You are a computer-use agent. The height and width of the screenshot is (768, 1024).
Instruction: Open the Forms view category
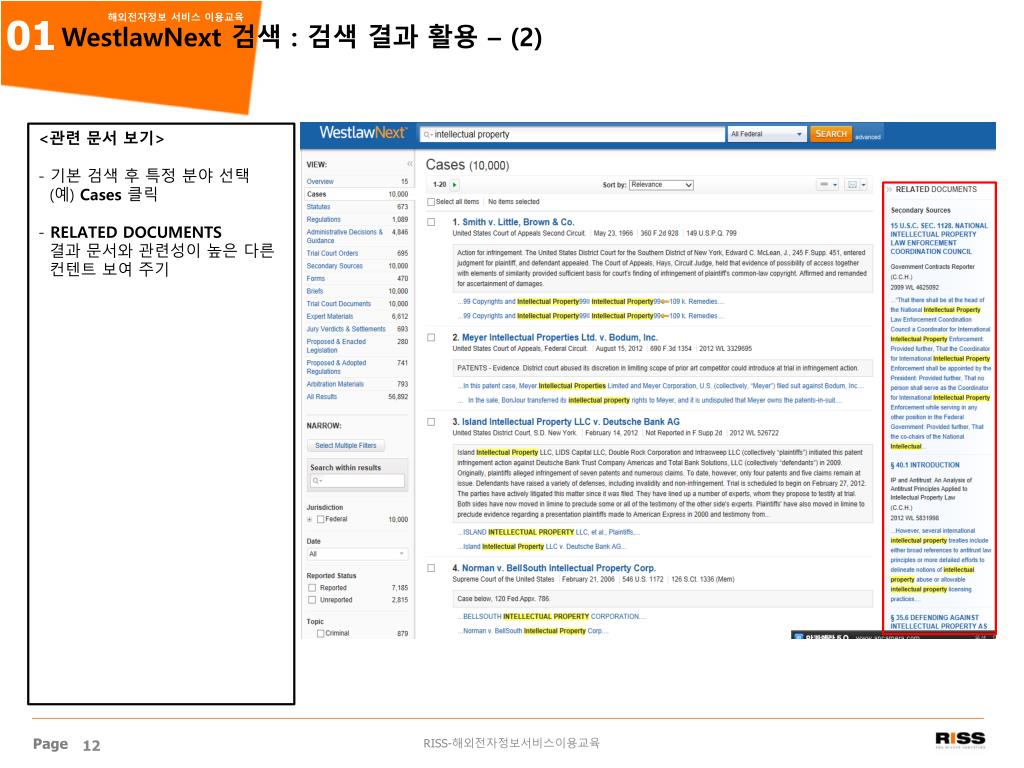315,278
